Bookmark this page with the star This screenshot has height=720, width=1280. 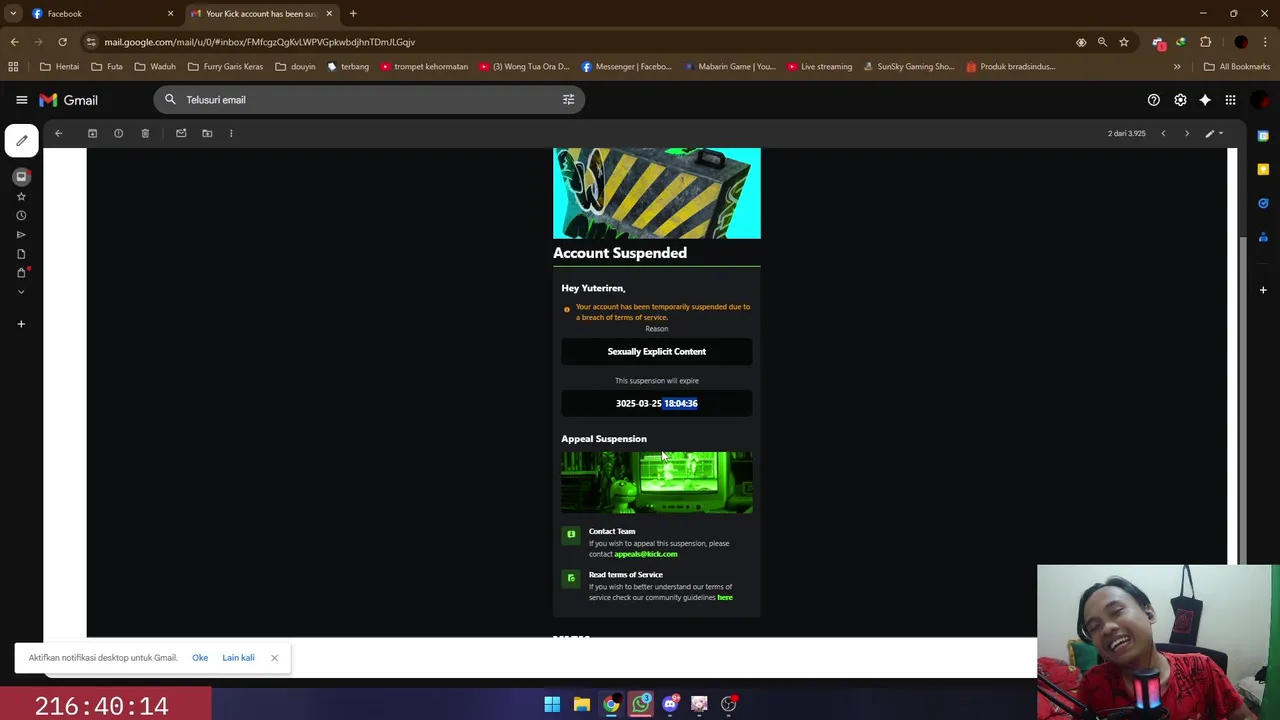coord(1124,42)
